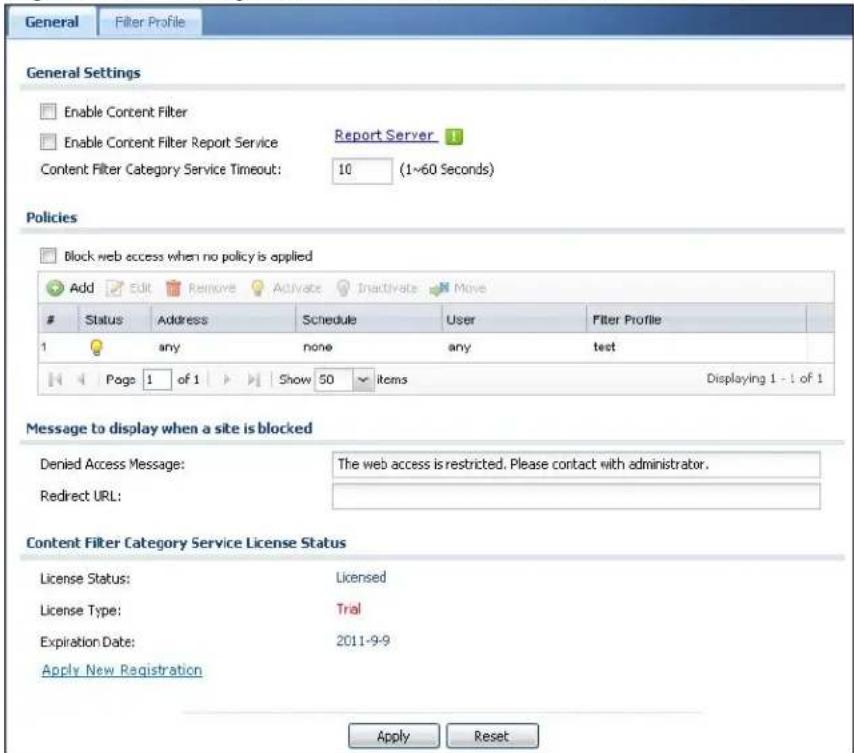Click the Edit policy toolbar icon

click(114, 288)
